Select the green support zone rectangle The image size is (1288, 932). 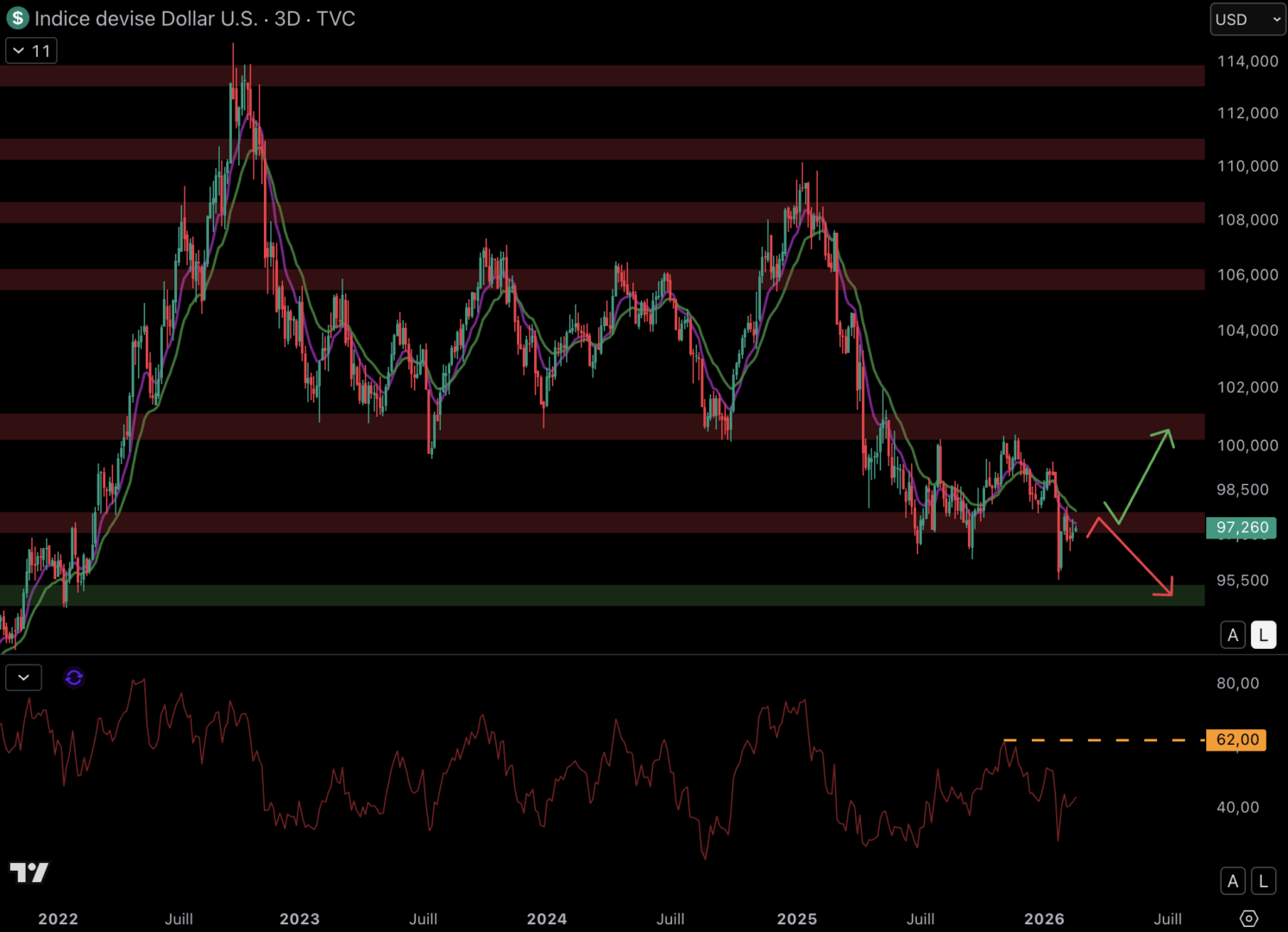click(604, 595)
